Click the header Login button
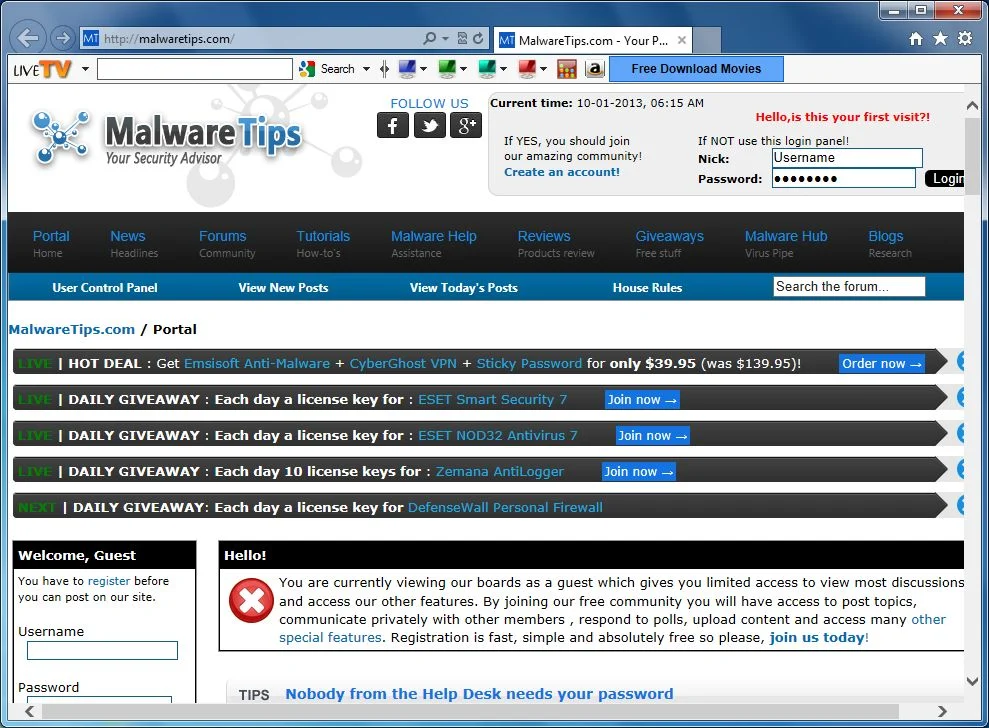 pos(945,179)
